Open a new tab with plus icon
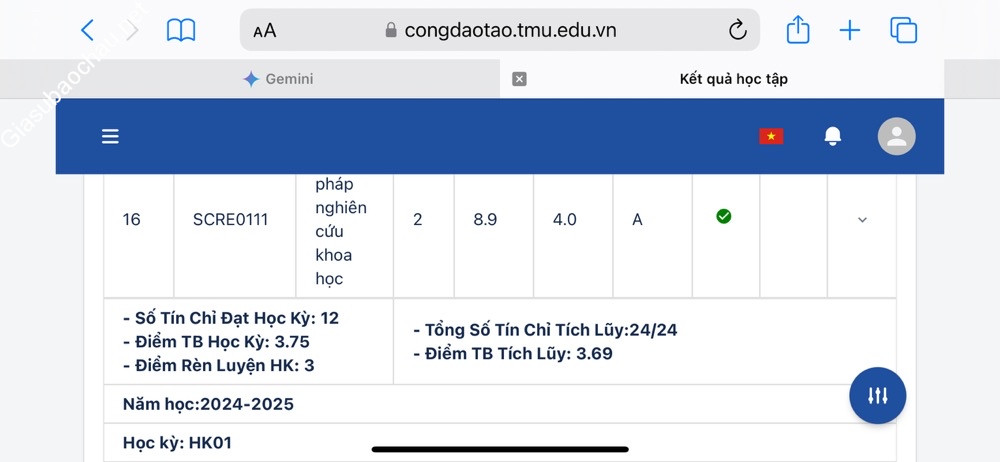This screenshot has height=462, width=1000. 850,31
